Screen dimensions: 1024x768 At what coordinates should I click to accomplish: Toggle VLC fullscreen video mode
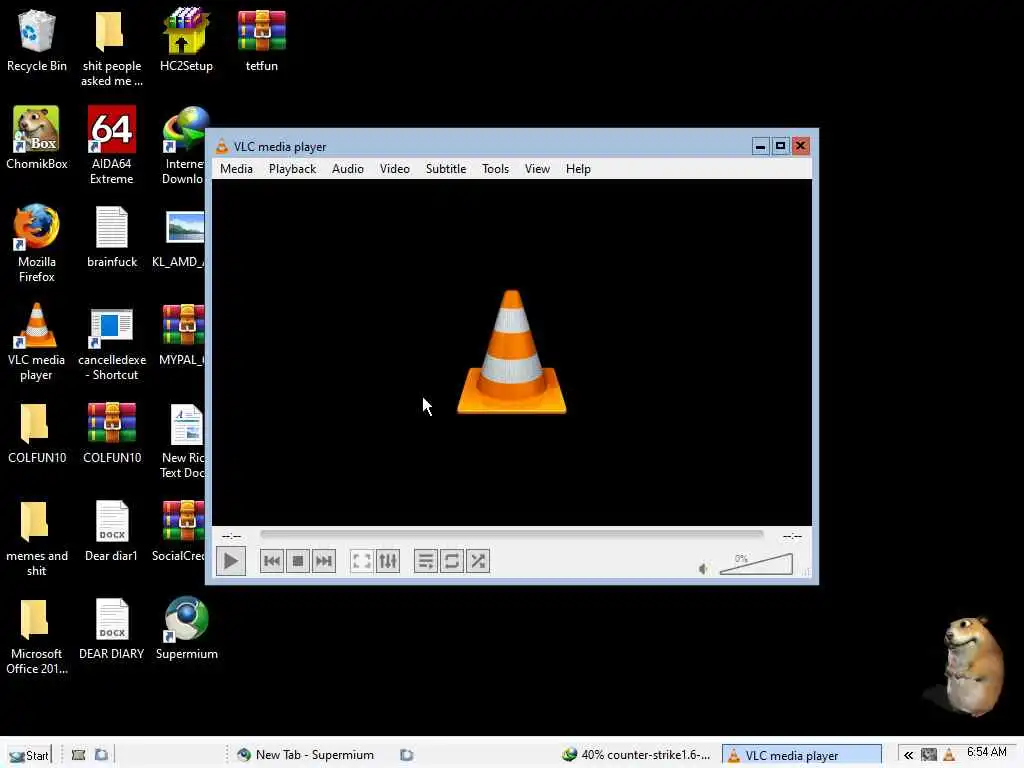tap(361, 561)
